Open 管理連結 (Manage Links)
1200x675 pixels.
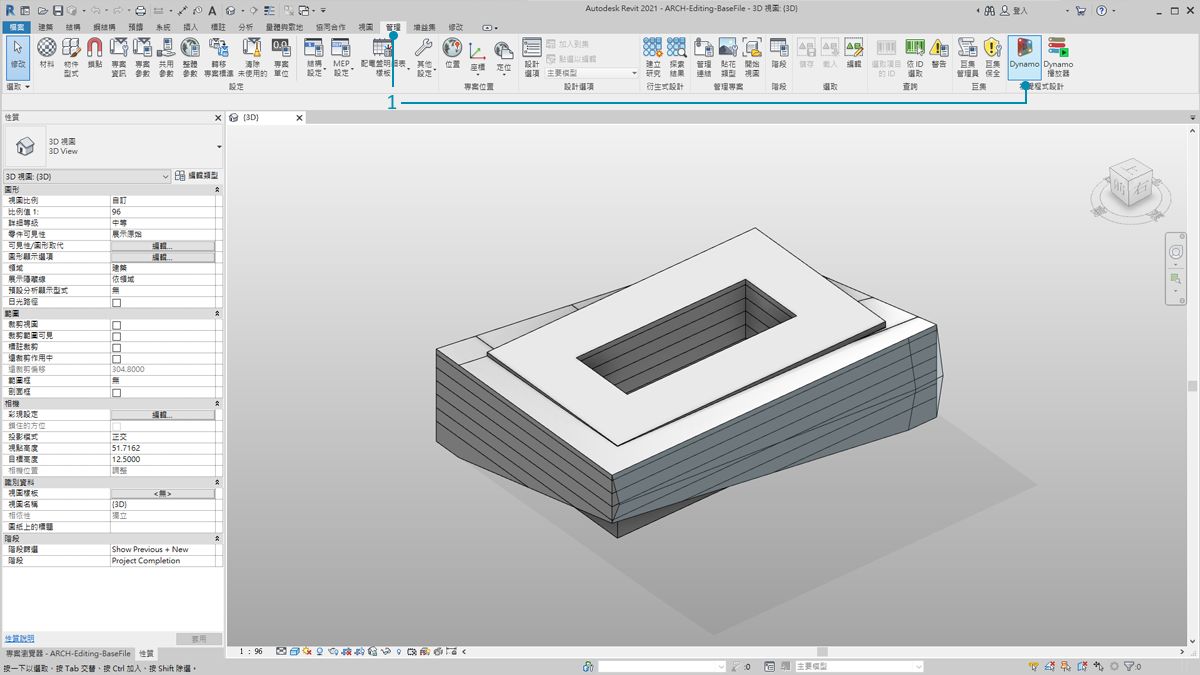[x=704, y=57]
